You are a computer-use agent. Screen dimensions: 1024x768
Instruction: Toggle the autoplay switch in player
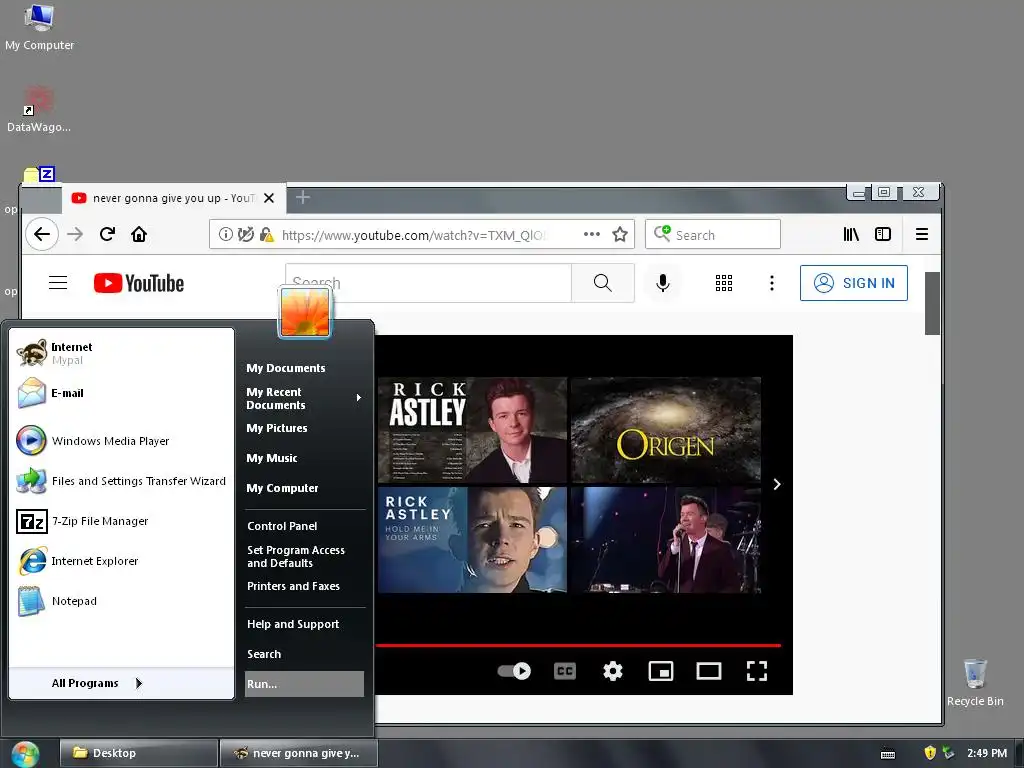514,671
